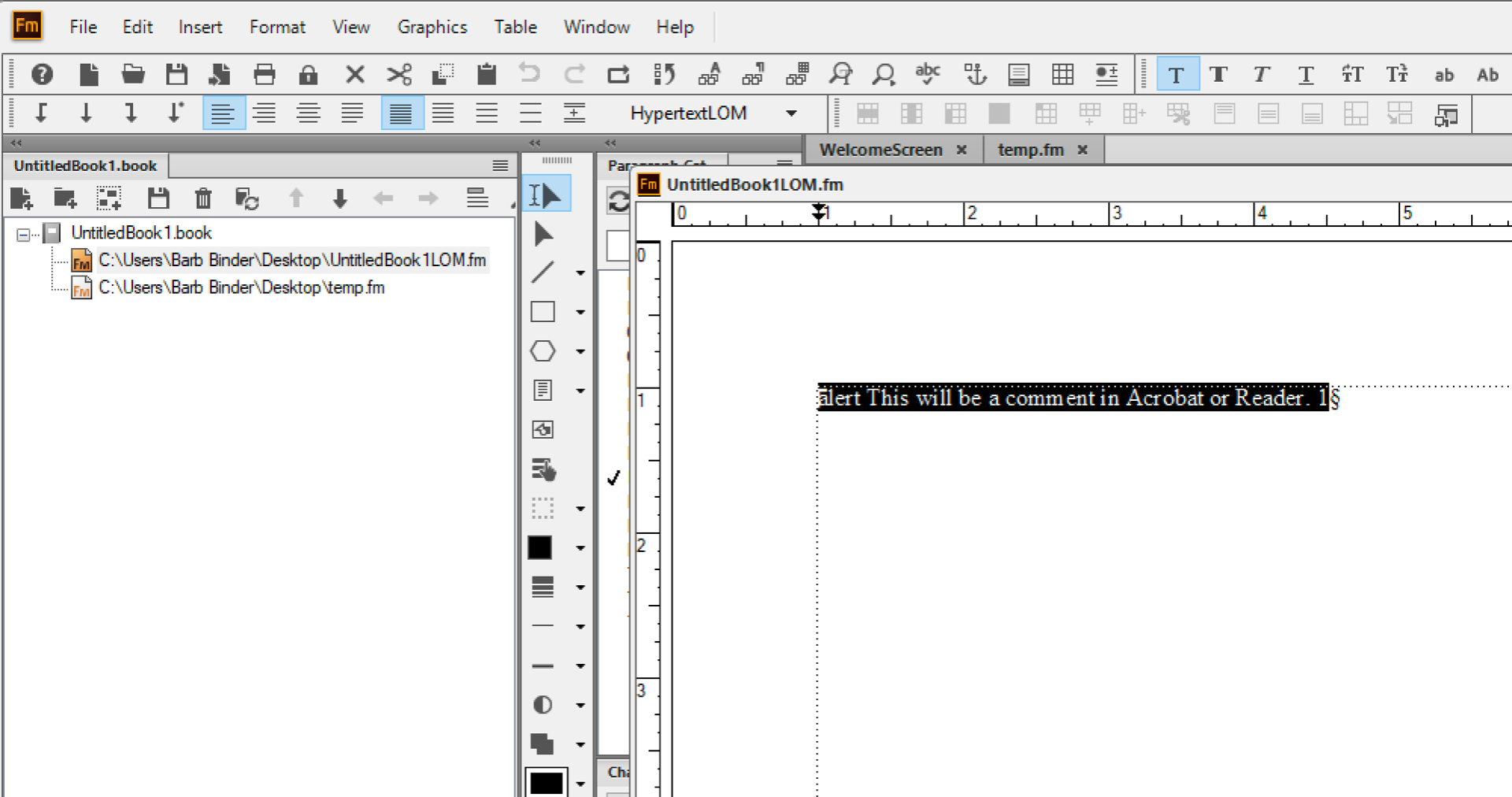1512x797 pixels.
Task: Toggle superscript T button
Action: 1352,75
